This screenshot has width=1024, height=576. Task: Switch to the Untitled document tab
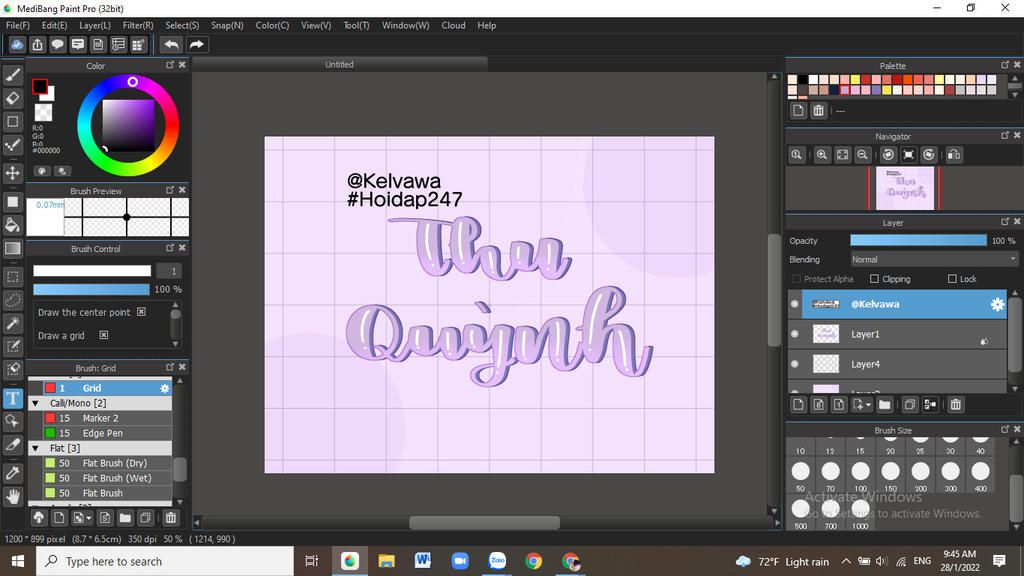(x=340, y=64)
